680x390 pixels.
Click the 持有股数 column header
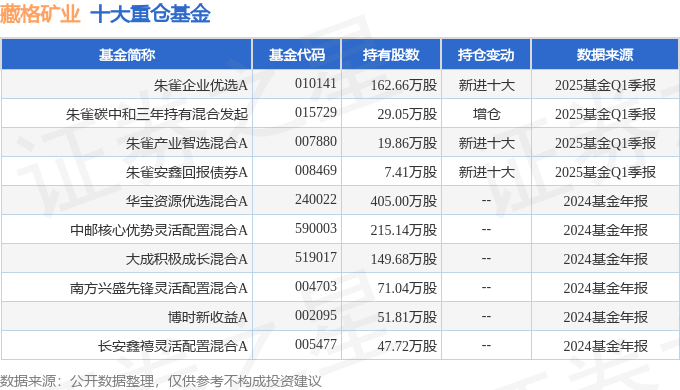click(391, 55)
